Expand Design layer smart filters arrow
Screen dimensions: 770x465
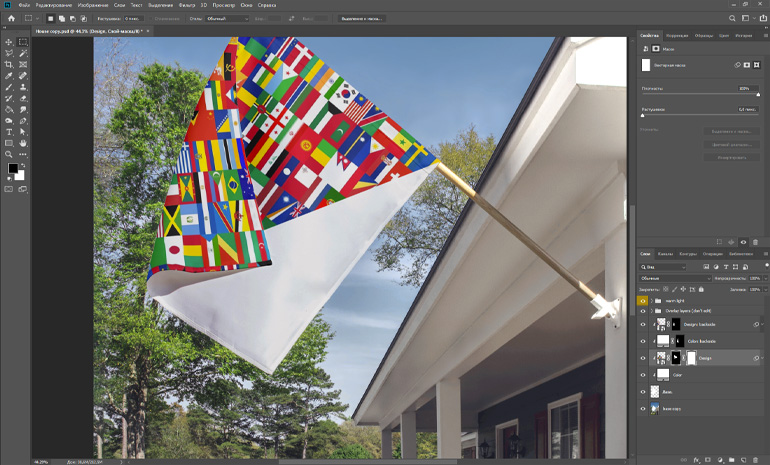pyautogui.click(x=762, y=358)
